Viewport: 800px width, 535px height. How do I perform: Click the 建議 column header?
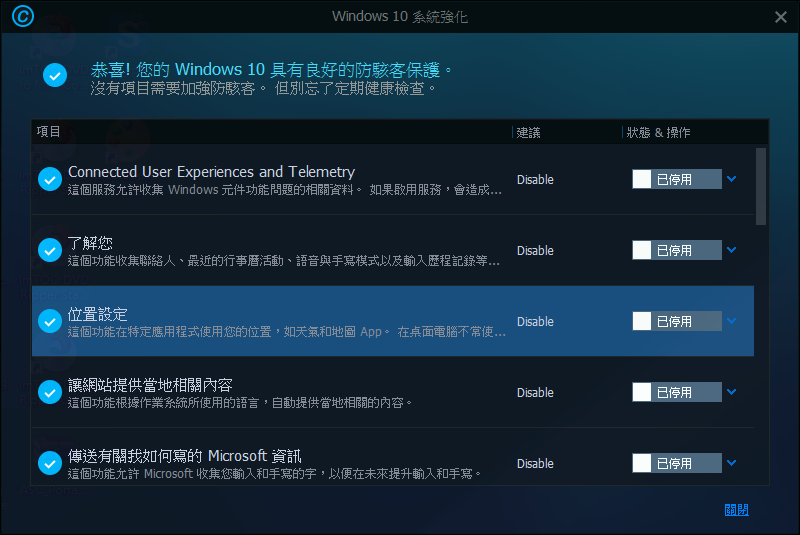click(529, 132)
